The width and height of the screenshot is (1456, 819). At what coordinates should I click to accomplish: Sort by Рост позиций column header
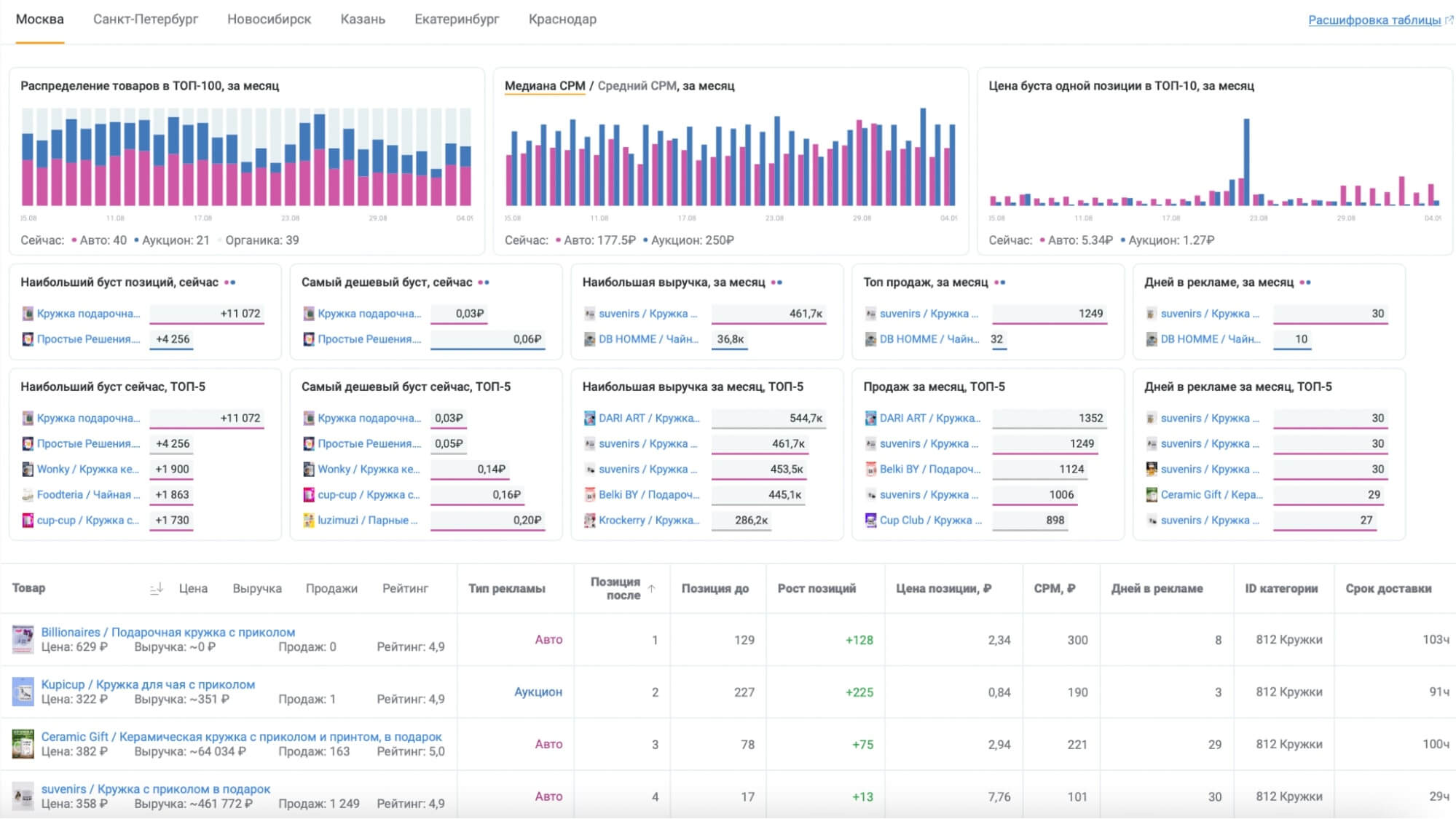(x=816, y=588)
